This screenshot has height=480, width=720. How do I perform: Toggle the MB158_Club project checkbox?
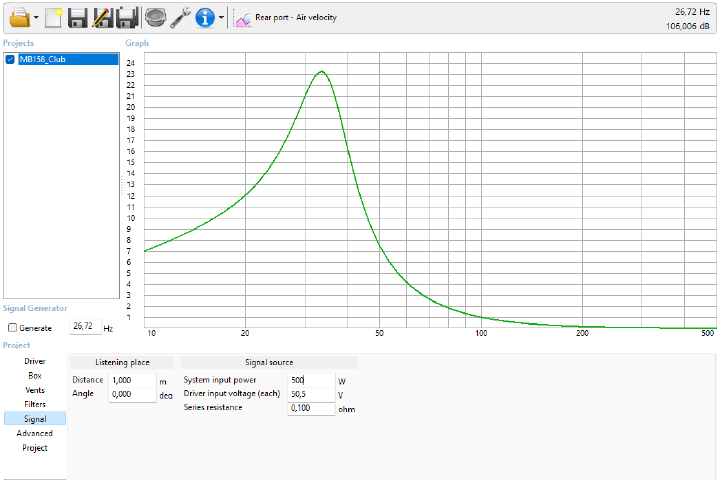pyautogui.click(x=10, y=59)
